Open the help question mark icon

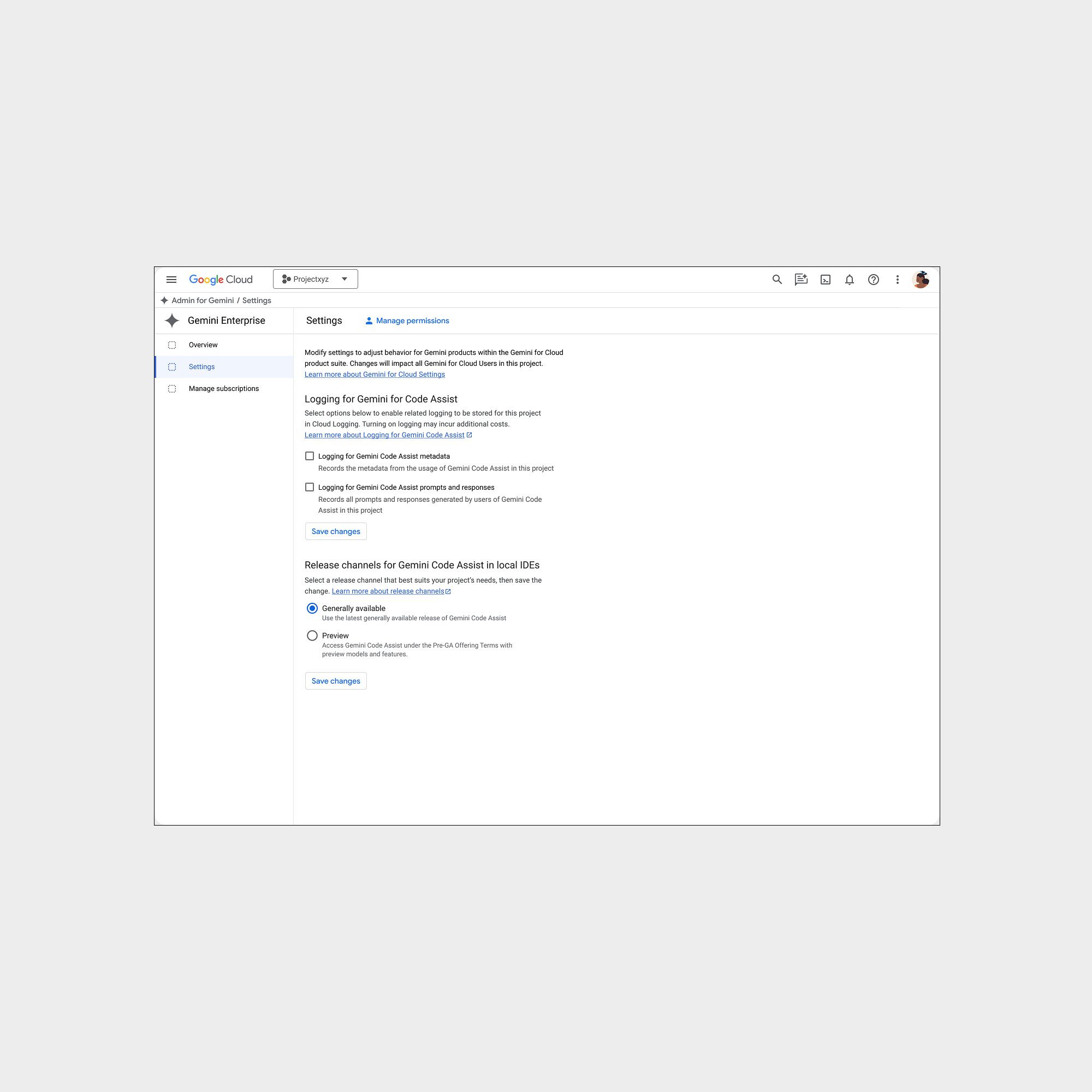click(x=873, y=279)
